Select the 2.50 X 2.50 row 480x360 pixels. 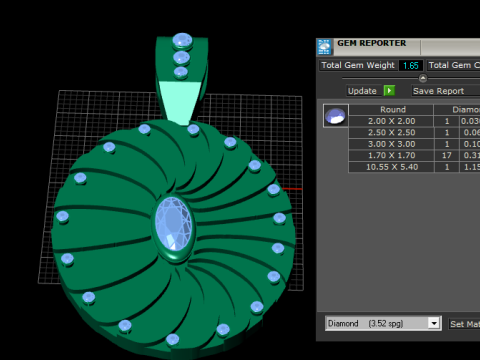click(x=414, y=132)
